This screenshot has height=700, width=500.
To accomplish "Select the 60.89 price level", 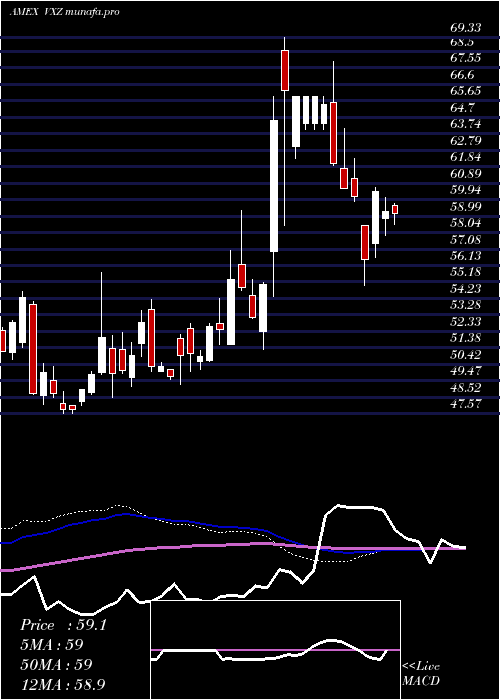I will 465,174.
